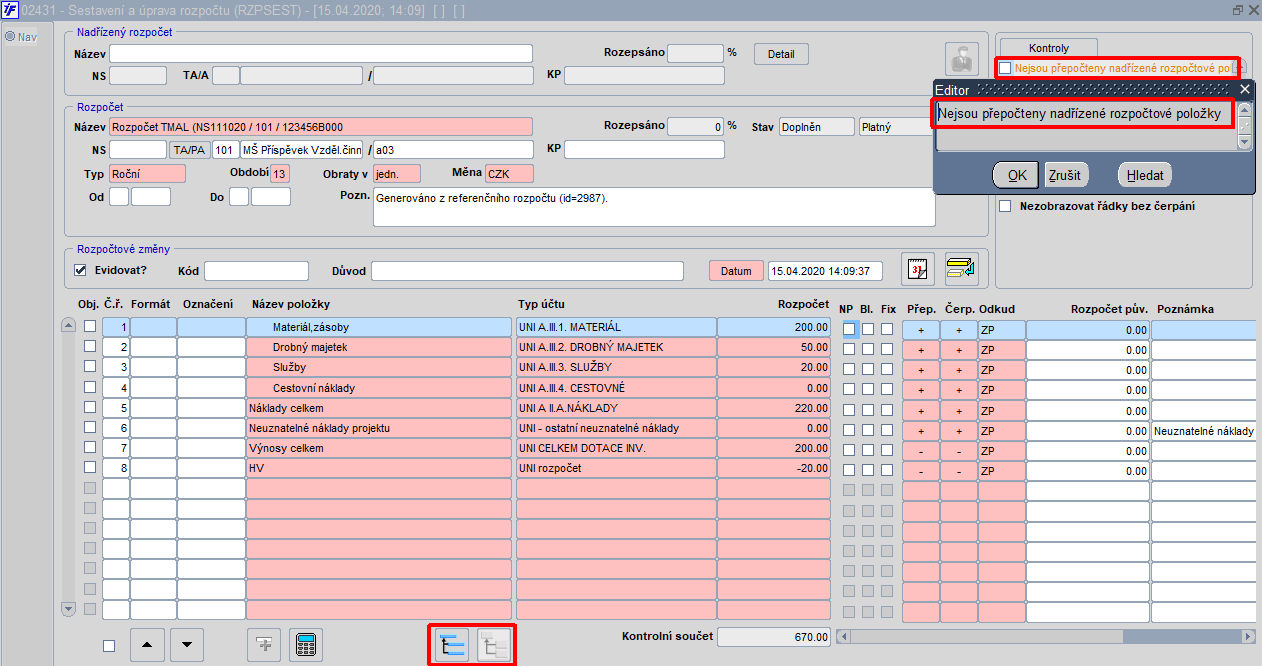Click the Kód input field

coord(257,271)
